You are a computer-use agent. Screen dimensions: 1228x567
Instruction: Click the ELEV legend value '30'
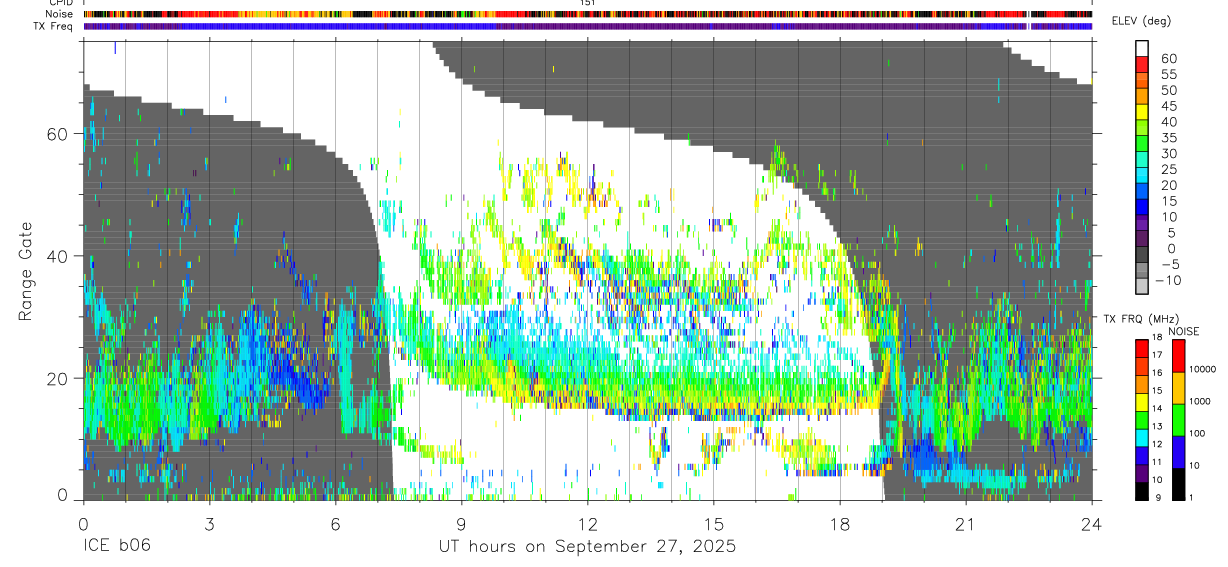click(x=1169, y=154)
